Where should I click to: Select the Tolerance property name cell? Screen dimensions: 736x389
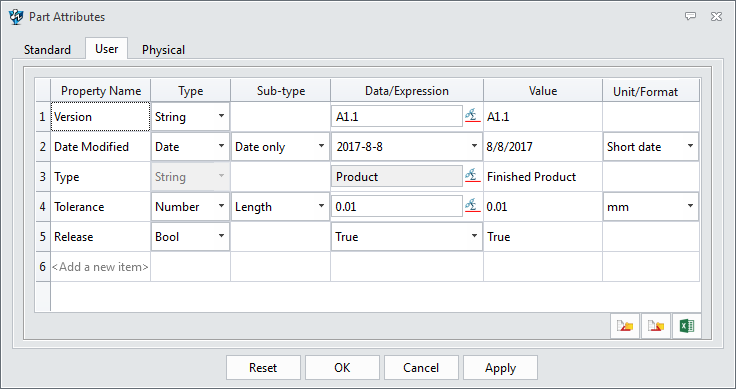[x=100, y=206]
